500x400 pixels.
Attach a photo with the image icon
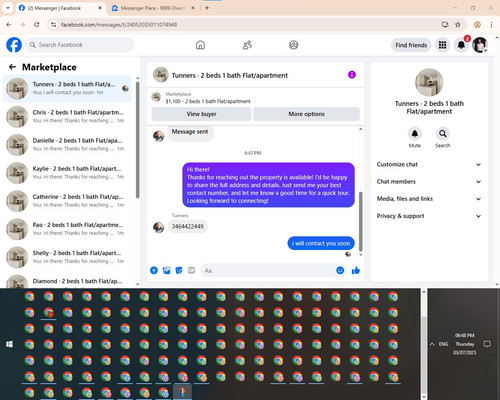166,270
